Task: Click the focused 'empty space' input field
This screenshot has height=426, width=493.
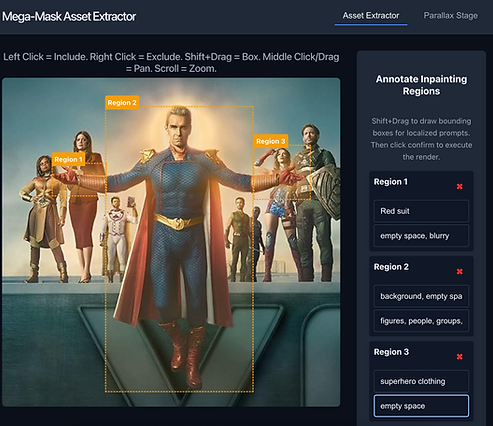Action: click(421, 406)
